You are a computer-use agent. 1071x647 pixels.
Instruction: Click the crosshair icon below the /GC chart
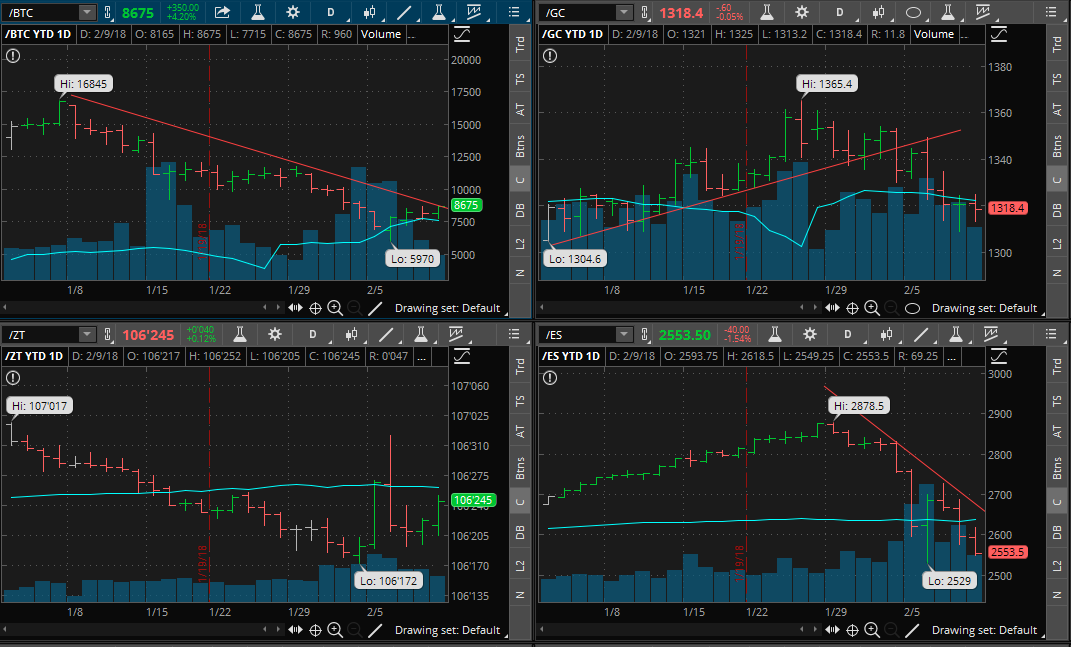click(852, 308)
